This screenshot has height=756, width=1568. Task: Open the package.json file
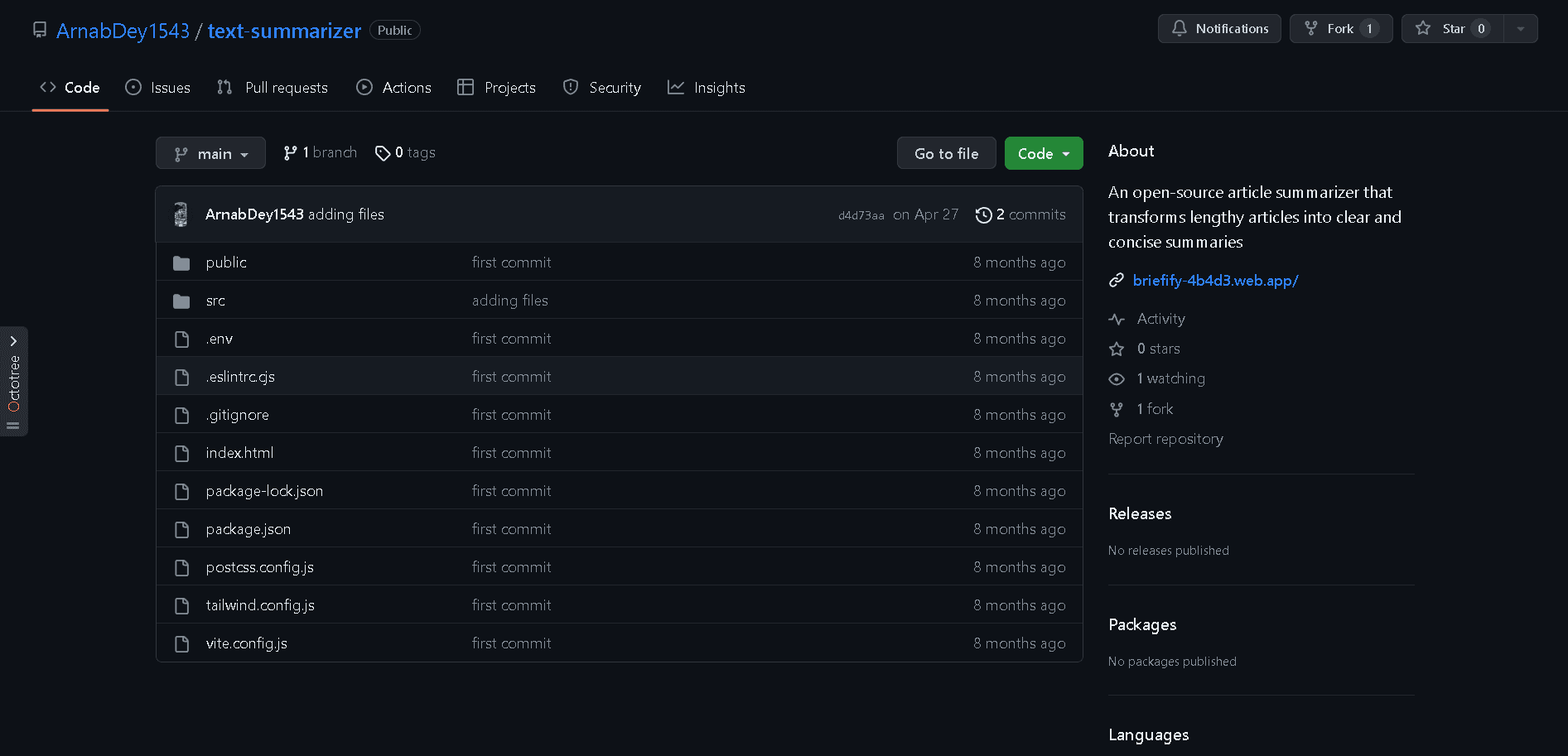[x=248, y=529]
